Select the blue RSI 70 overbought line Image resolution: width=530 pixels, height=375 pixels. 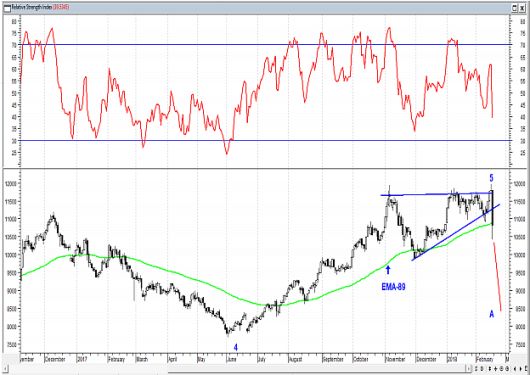tap(266, 44)
